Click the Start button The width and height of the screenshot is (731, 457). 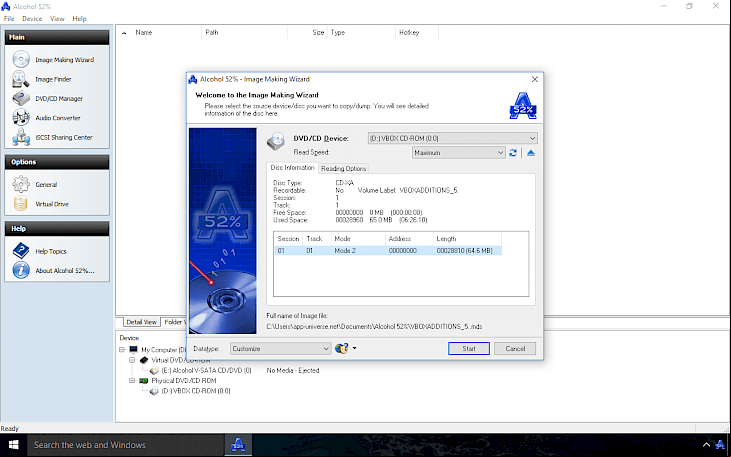(x=469, y=349)
